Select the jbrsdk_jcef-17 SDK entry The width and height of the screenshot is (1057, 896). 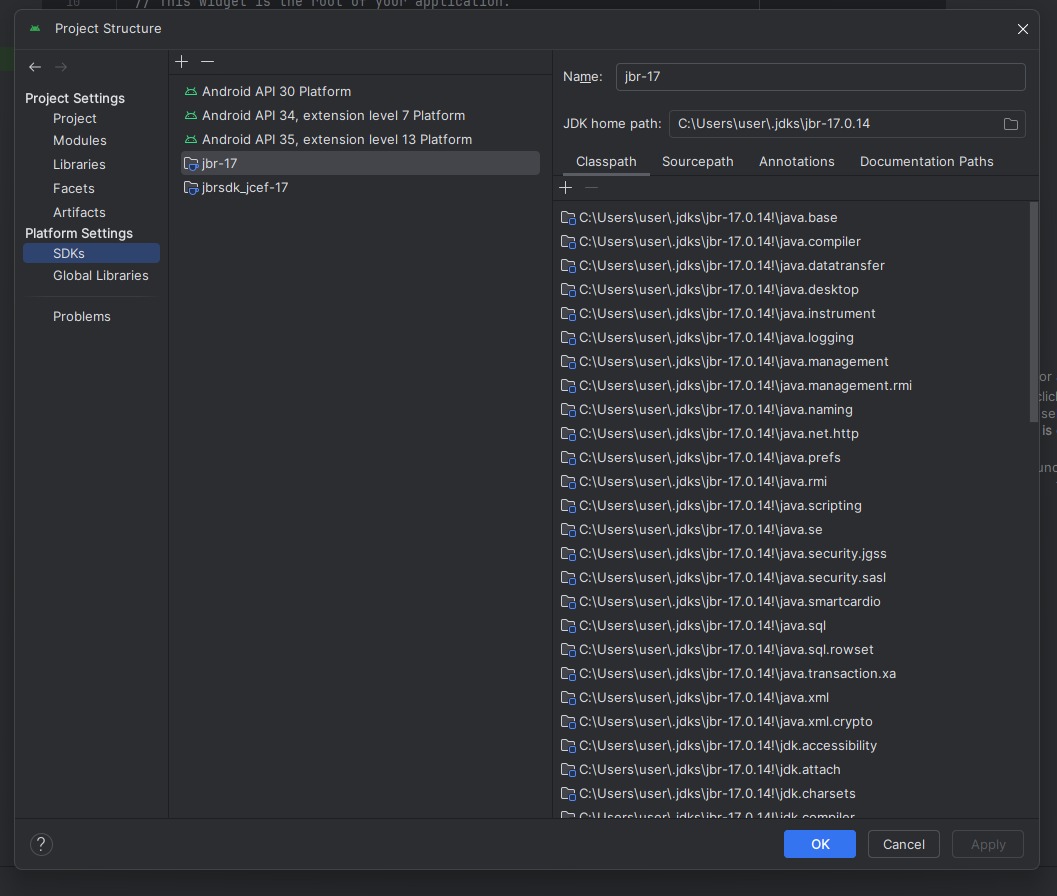[245, 187]
